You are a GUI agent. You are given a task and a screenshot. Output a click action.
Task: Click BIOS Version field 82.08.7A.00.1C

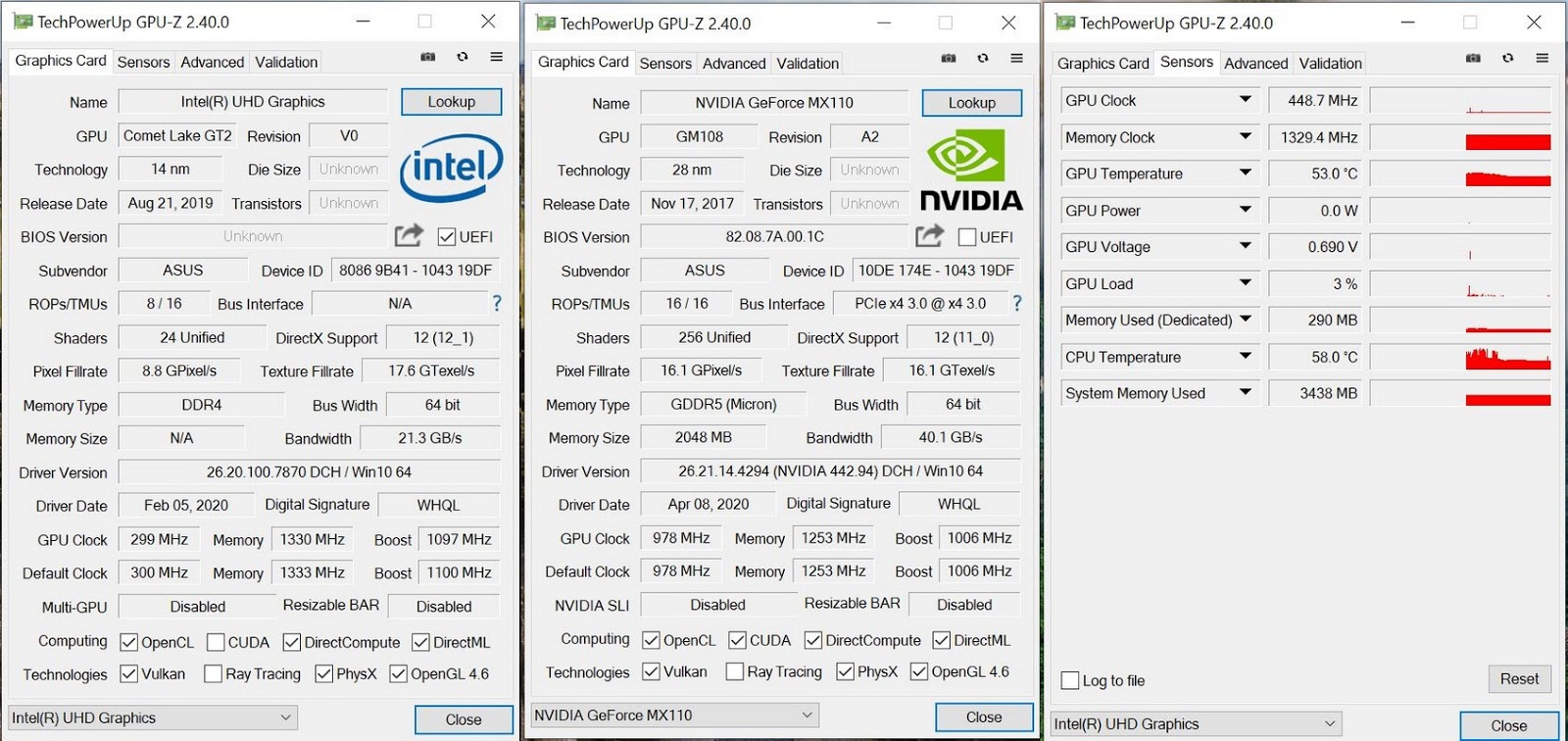[774, 237]
